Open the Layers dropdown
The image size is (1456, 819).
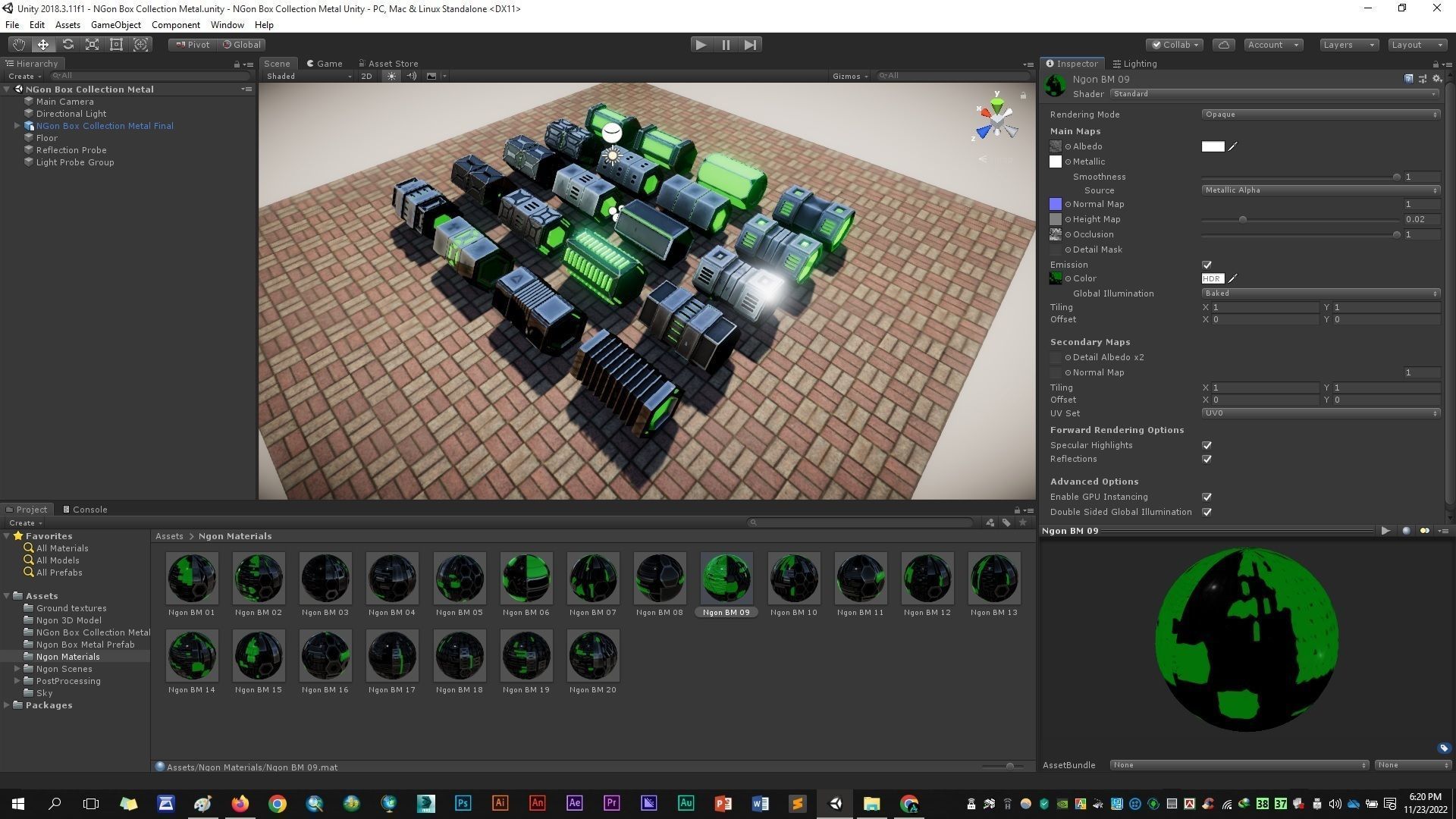(x=1348, y=45)
